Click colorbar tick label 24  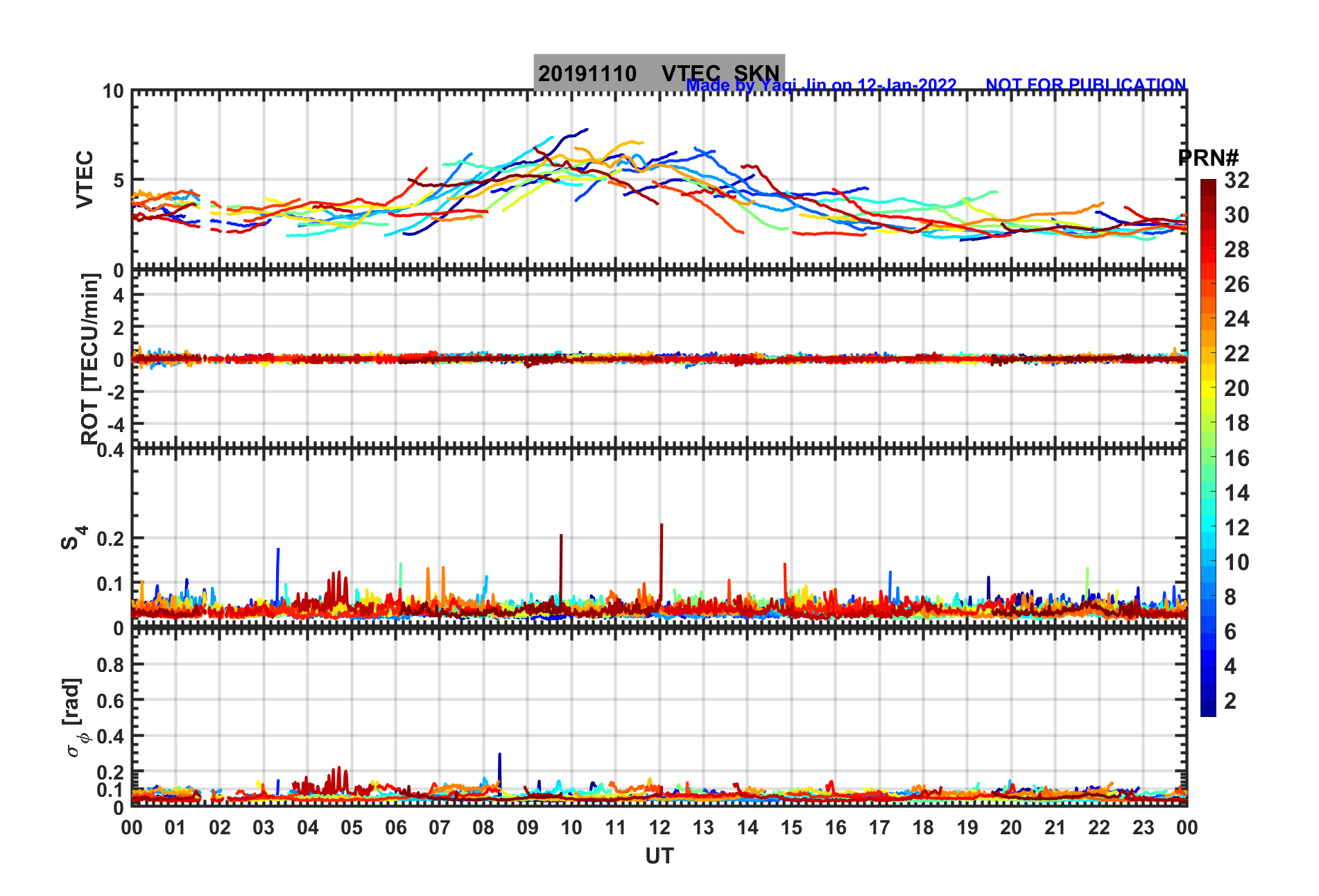click(x=1236, y=319)
